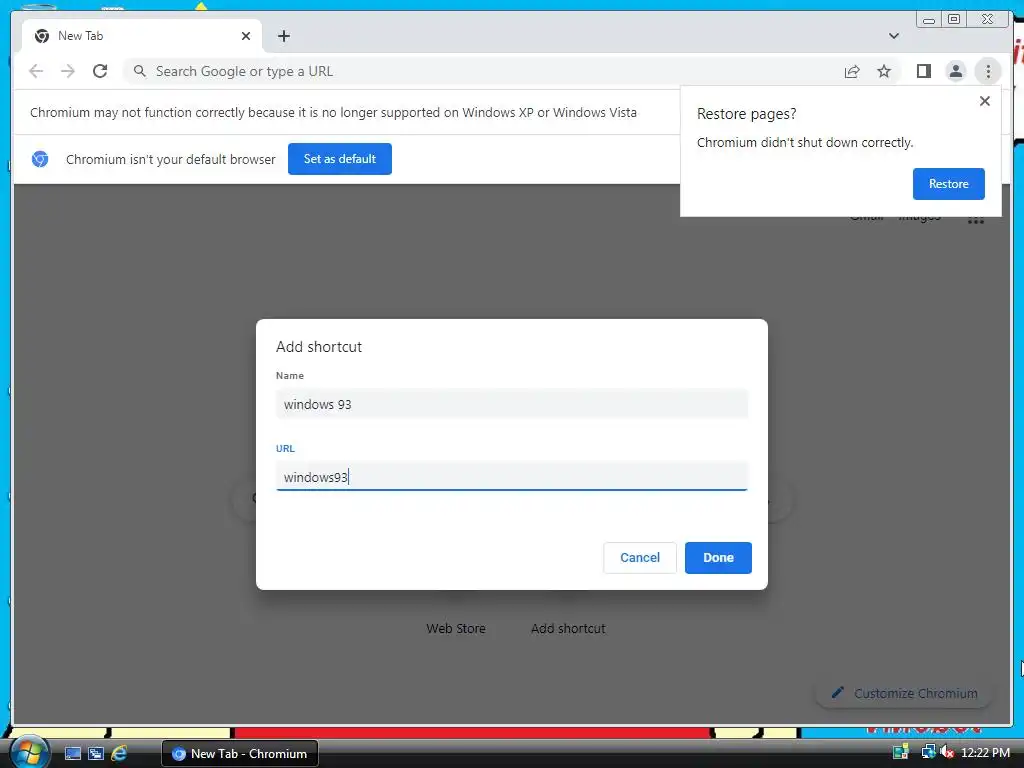Click the security tray icon
The height and width of the screenshot is (768, 1024).
tap(901, 752)
